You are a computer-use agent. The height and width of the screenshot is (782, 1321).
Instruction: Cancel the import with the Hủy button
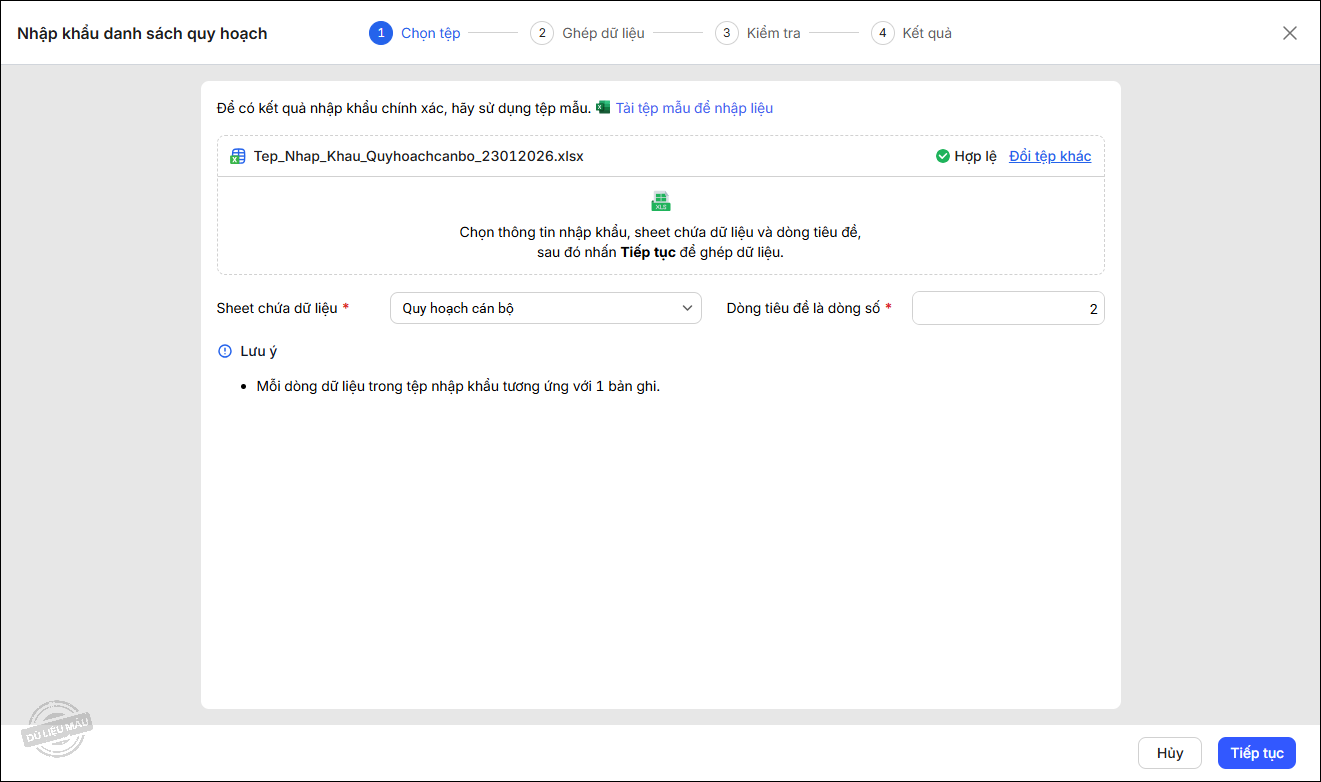[x=1169, y=753]
